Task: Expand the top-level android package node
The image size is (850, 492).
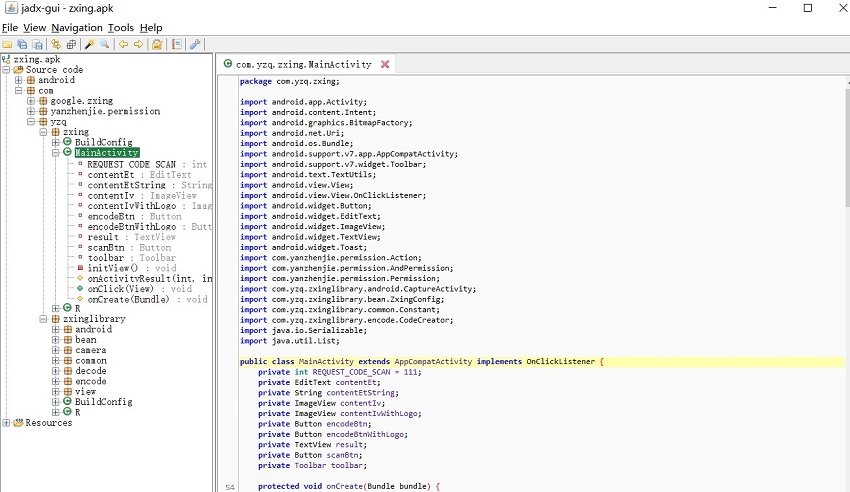Action: [x=18, y=80]
